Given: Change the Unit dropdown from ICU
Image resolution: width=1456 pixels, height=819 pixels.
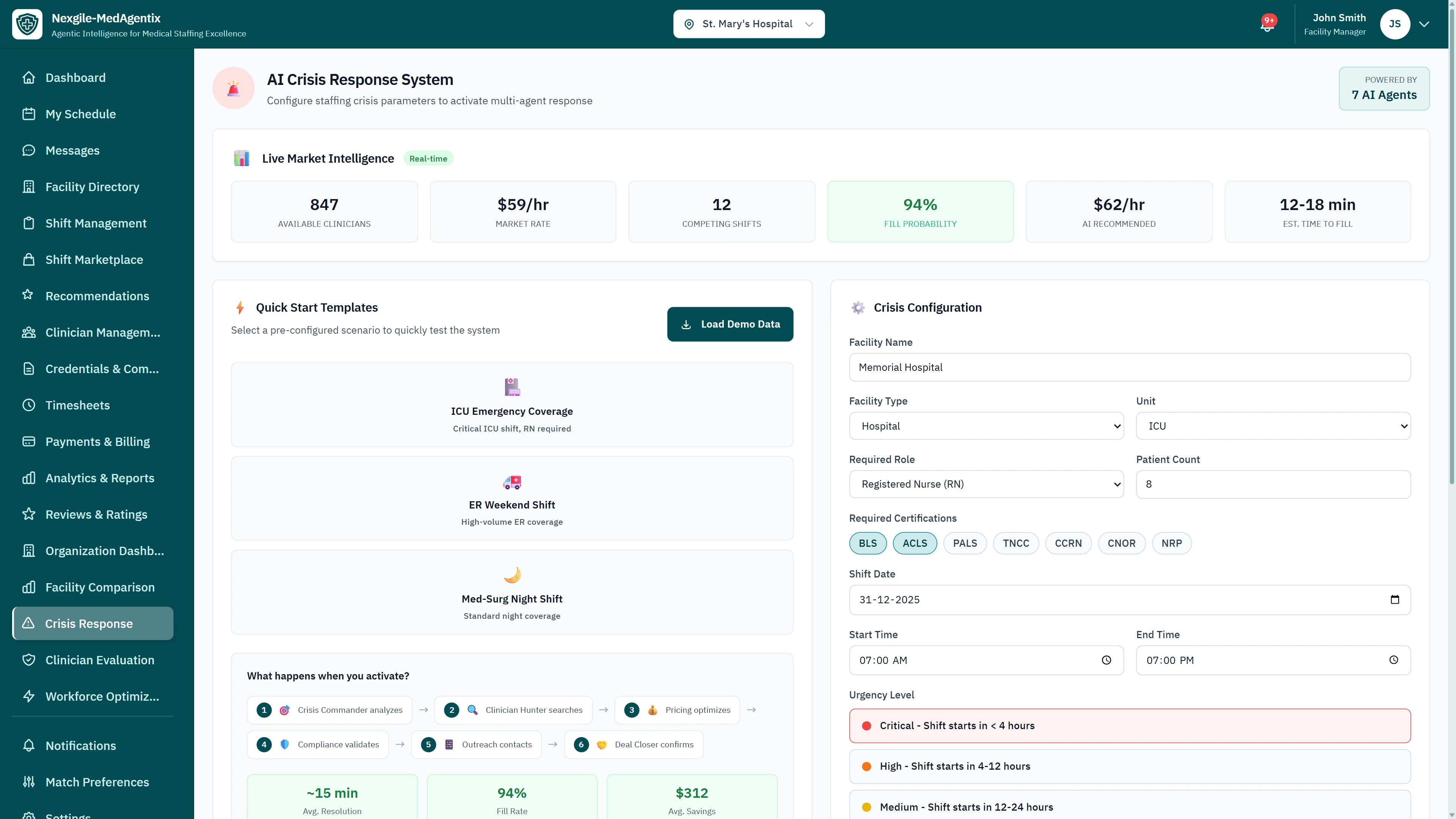Looking at the screenshot, I should 1273,425.
